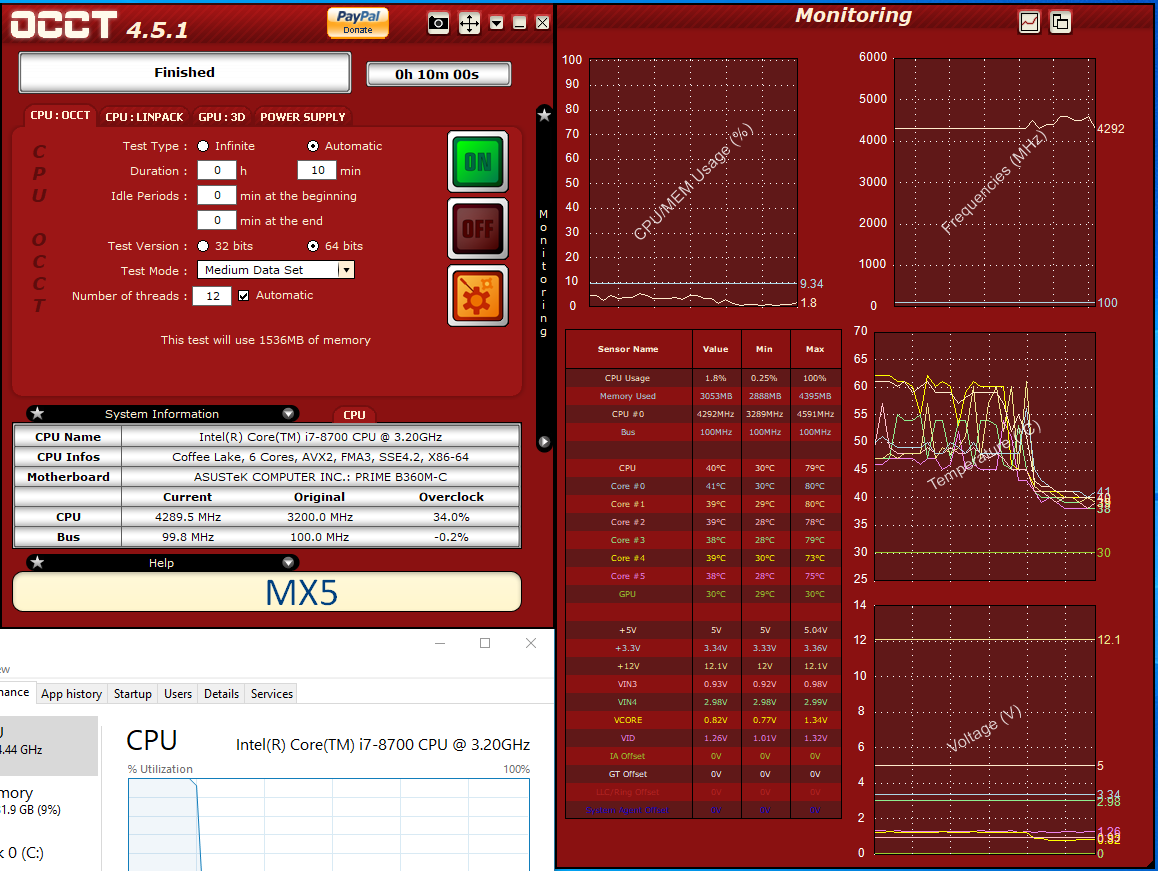Click the Monitoring graph view icon

click(x=1029, y=23)
